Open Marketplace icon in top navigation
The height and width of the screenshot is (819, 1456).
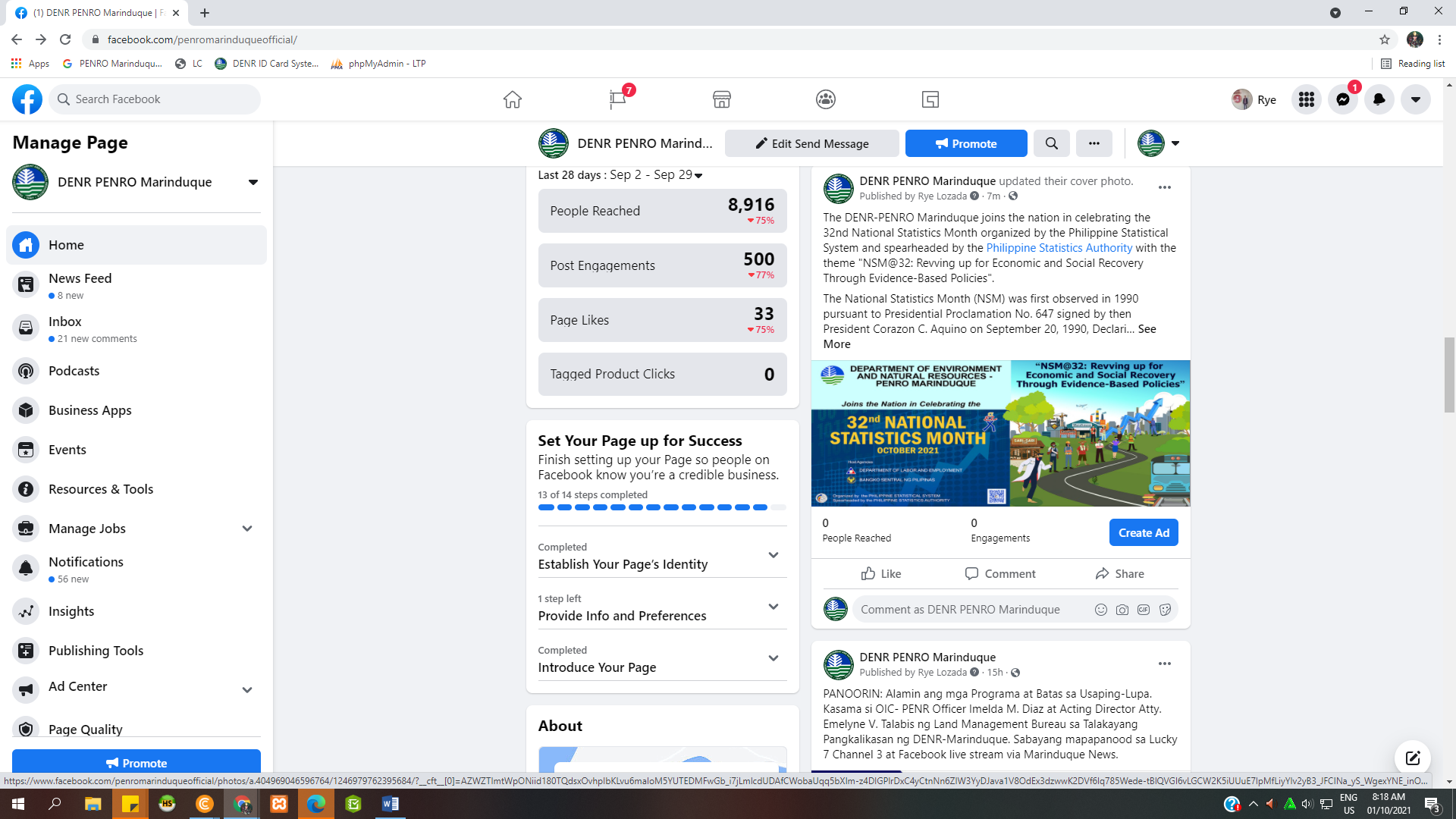point(721,99)
